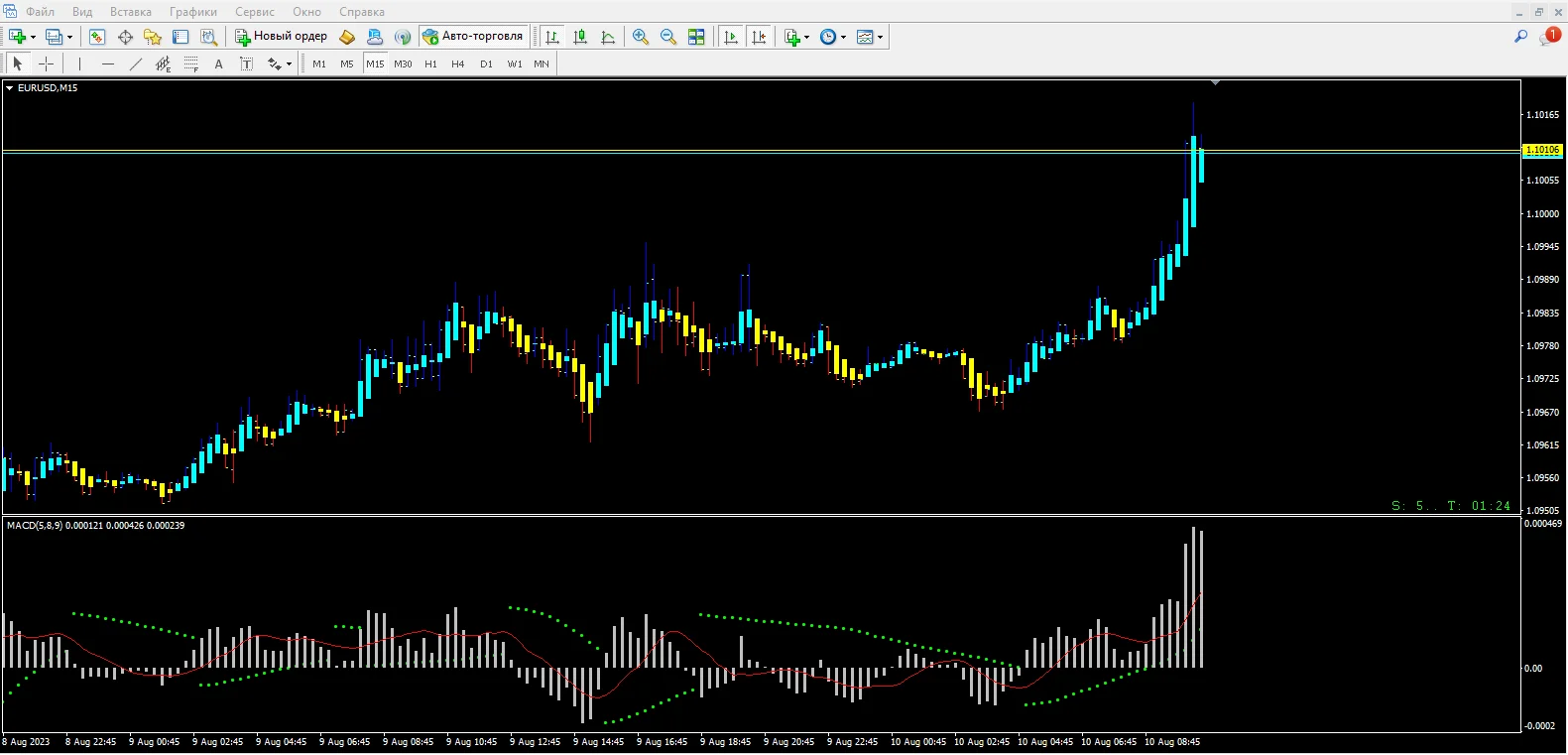Screen dimensions: 1568x755
Task: Open the Вид menu
Action: [x=82, y=12]
